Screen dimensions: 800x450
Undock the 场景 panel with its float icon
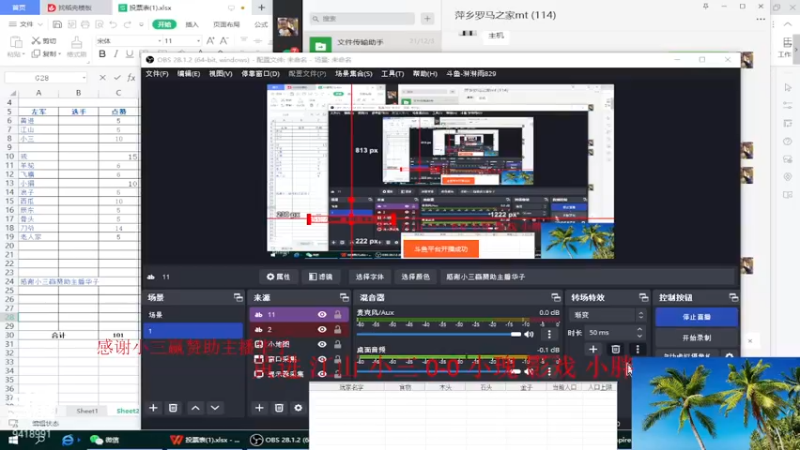[x=238, y=297]
